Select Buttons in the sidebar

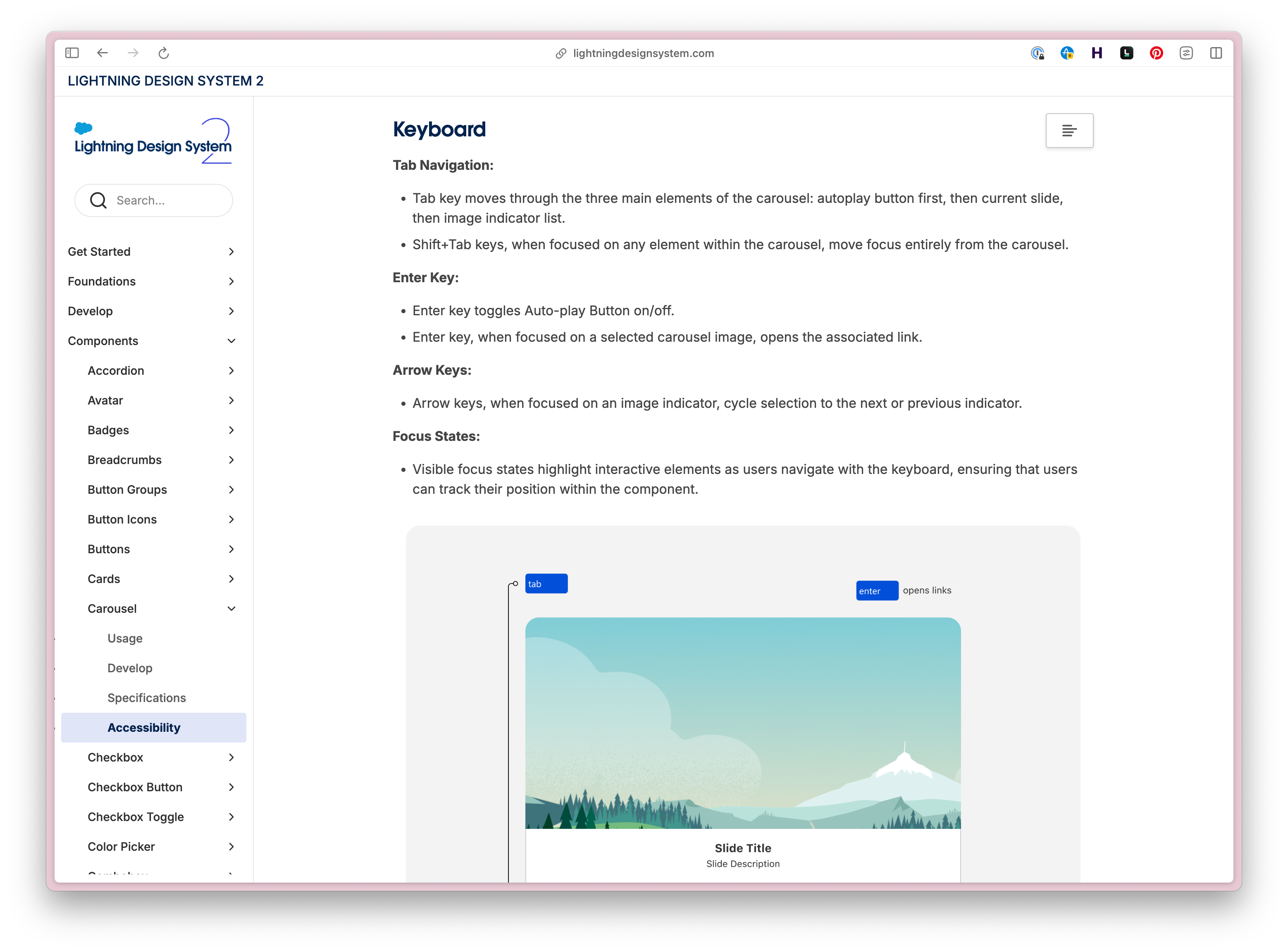(108, 549)
